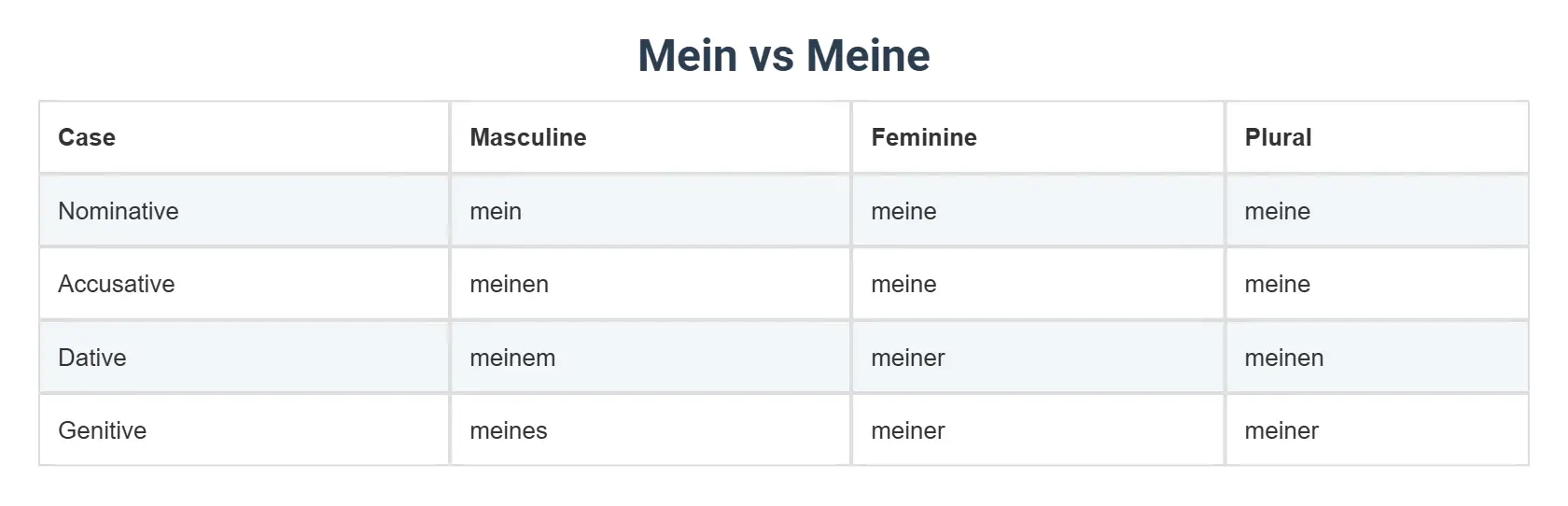This screenshot has height=506, width=1568.
Task: Click 'meiner' in the Genitive plural cell
Action: tap(1281, 430)
